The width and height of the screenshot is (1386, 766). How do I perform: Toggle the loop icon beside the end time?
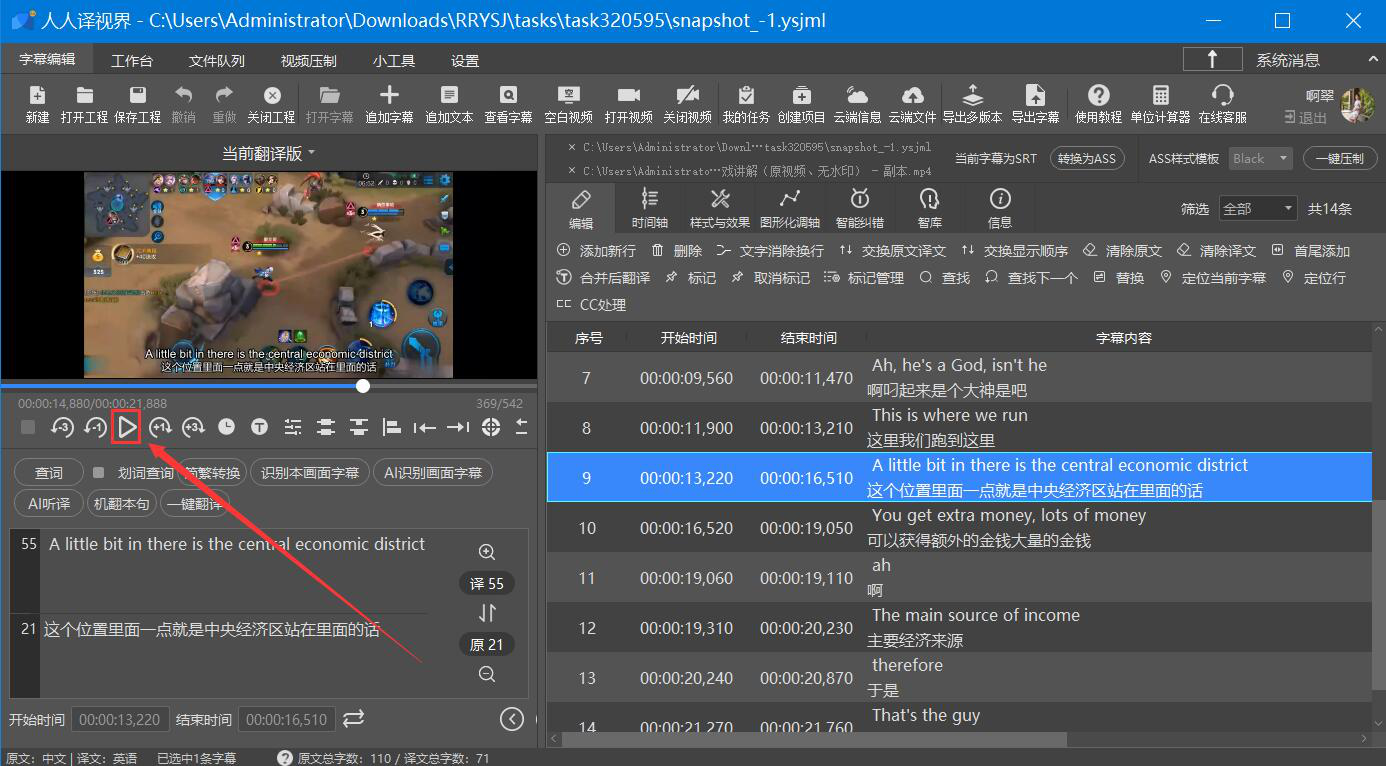click(353, 719)
